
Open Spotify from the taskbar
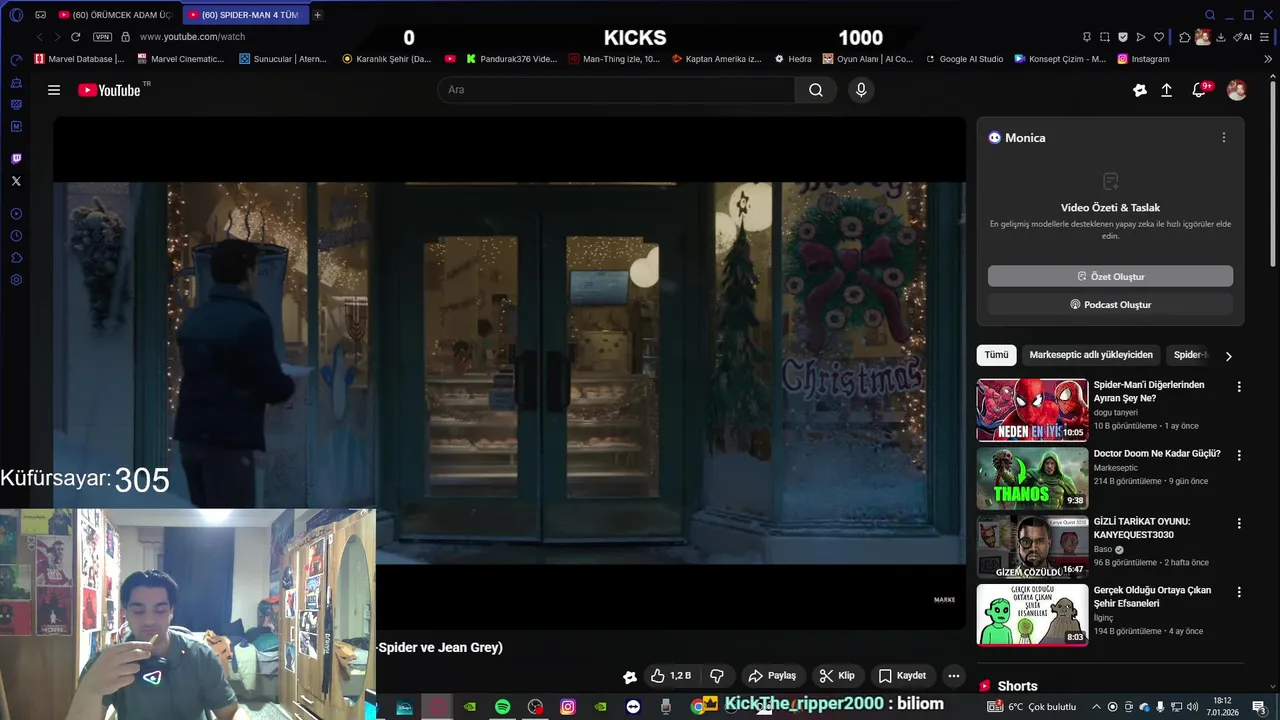point(503,707)
